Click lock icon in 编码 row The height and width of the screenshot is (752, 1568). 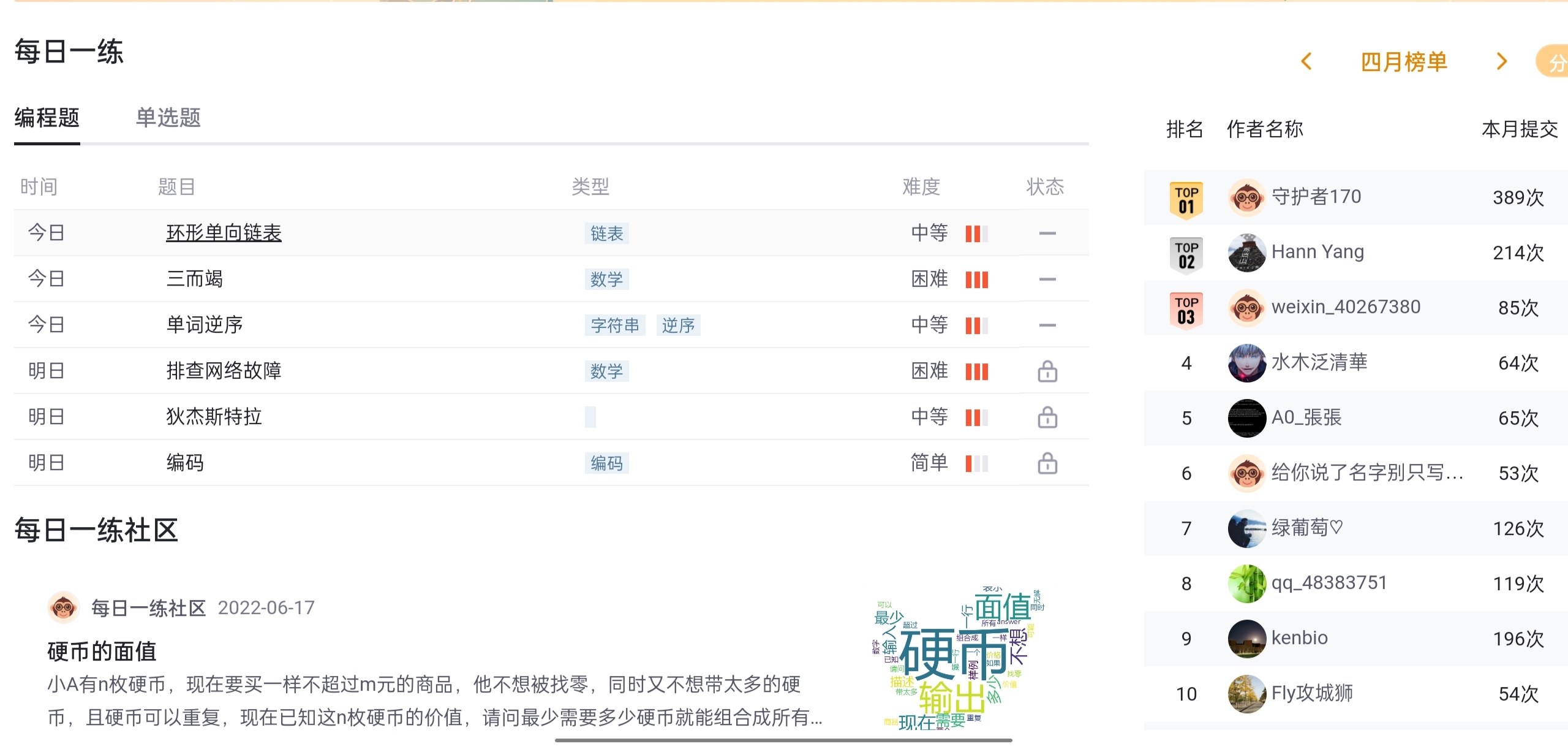pyautogui.click(x=1047, y=463)
